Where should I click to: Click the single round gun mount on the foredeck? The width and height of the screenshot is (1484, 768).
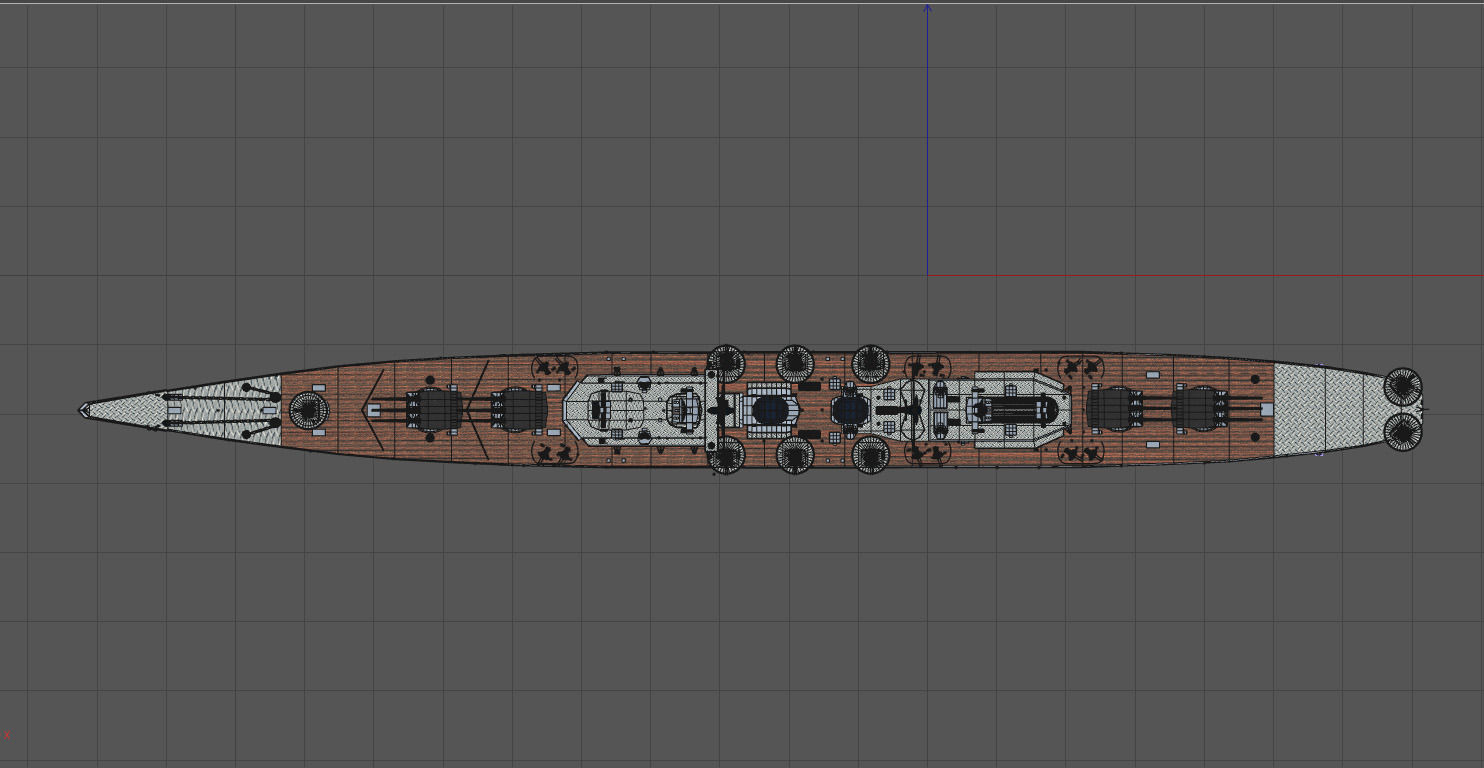(x=309, y=409)
